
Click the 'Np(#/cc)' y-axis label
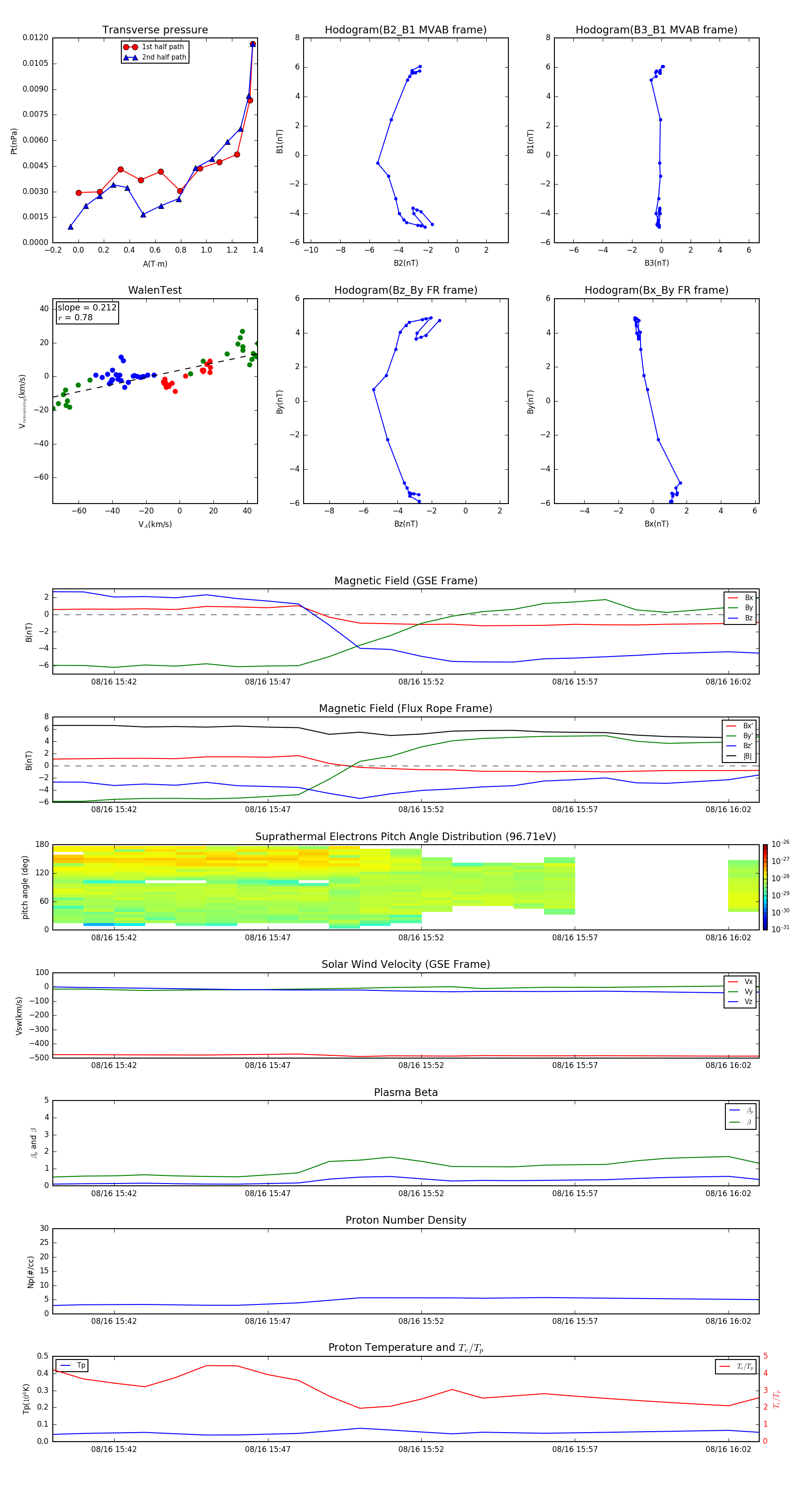pos(31,1272)
